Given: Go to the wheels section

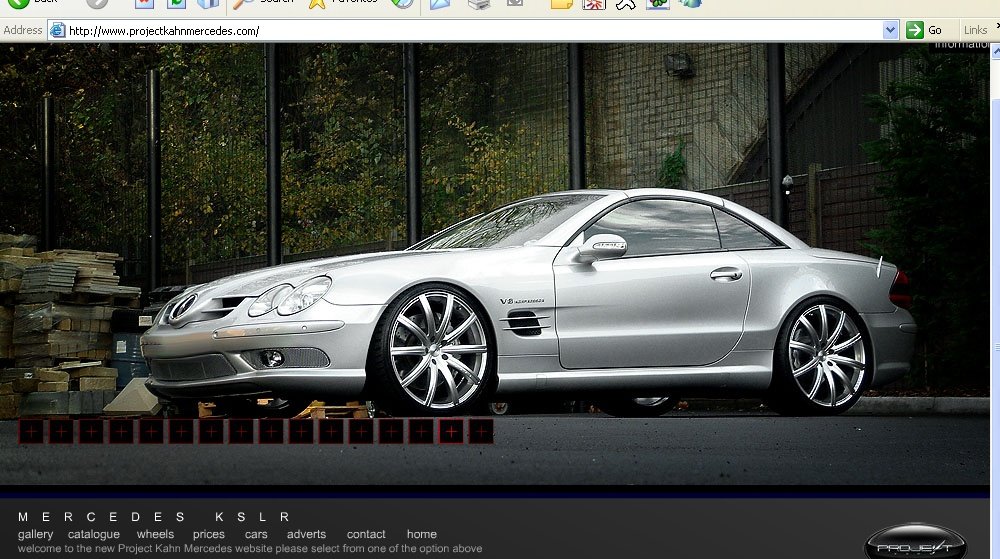Looking at the screenshot, I should pyautogui.click(x=155, y=534).
